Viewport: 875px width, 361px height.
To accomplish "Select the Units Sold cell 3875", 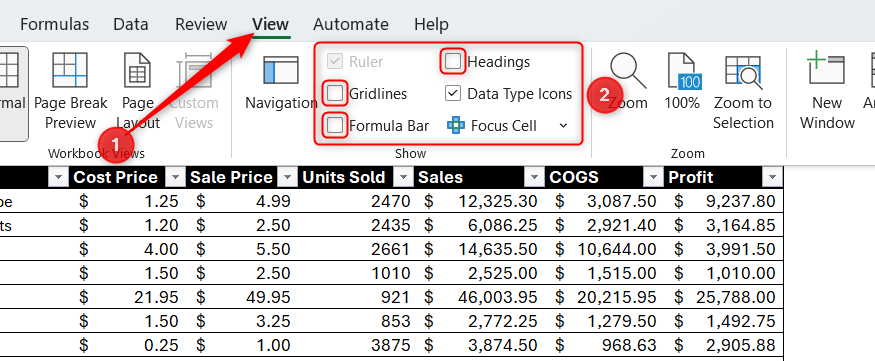I will pyautogui.click(x=355, y=345).
